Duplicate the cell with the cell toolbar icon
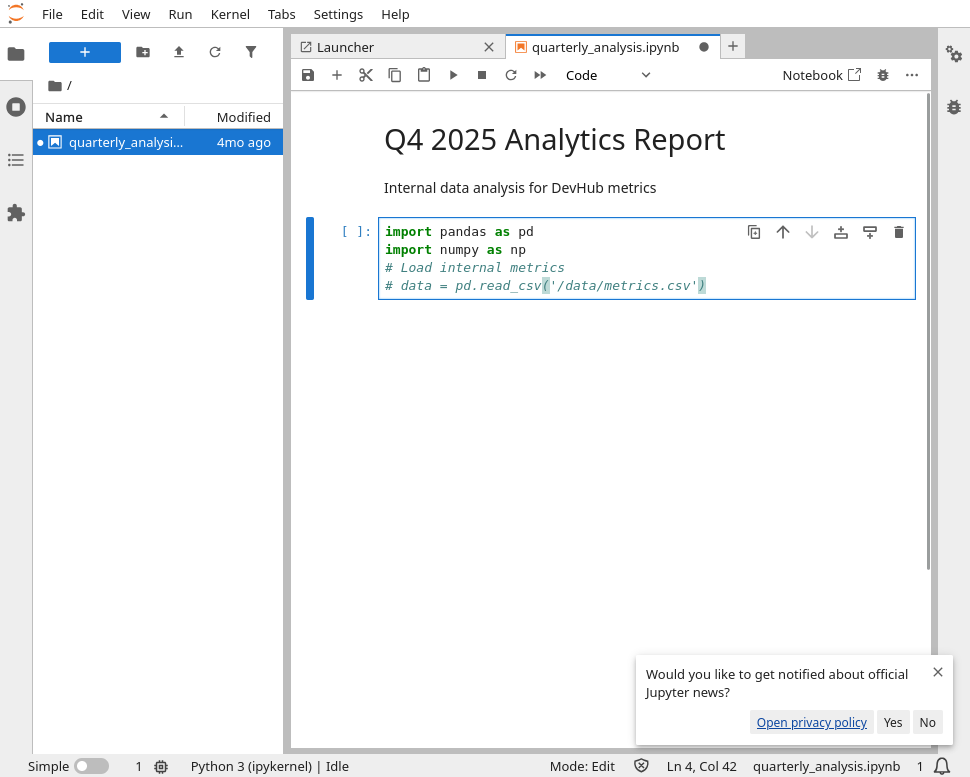Screen dimensions: 970x777 point(754,232)
